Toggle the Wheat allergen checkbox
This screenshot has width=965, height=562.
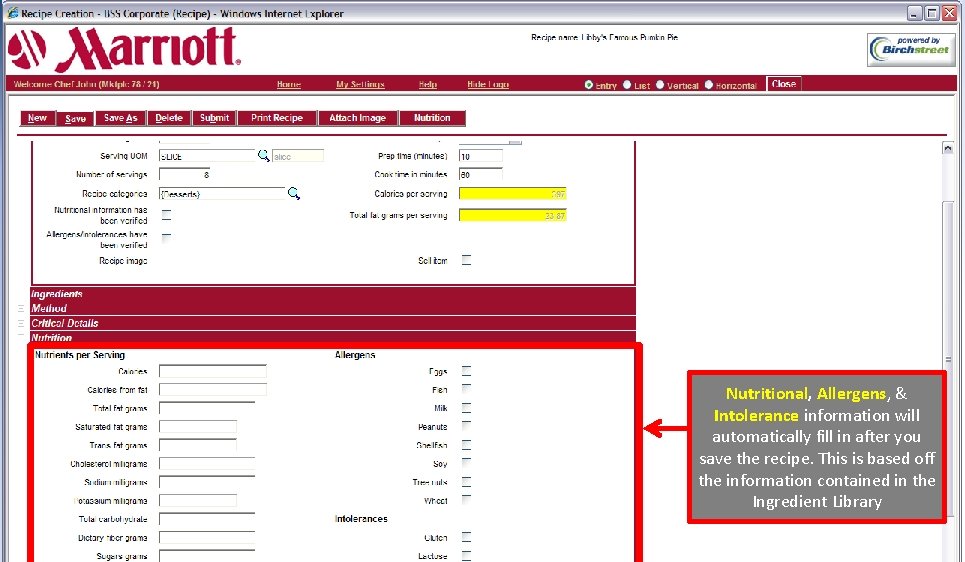click(x=466, y=500)
